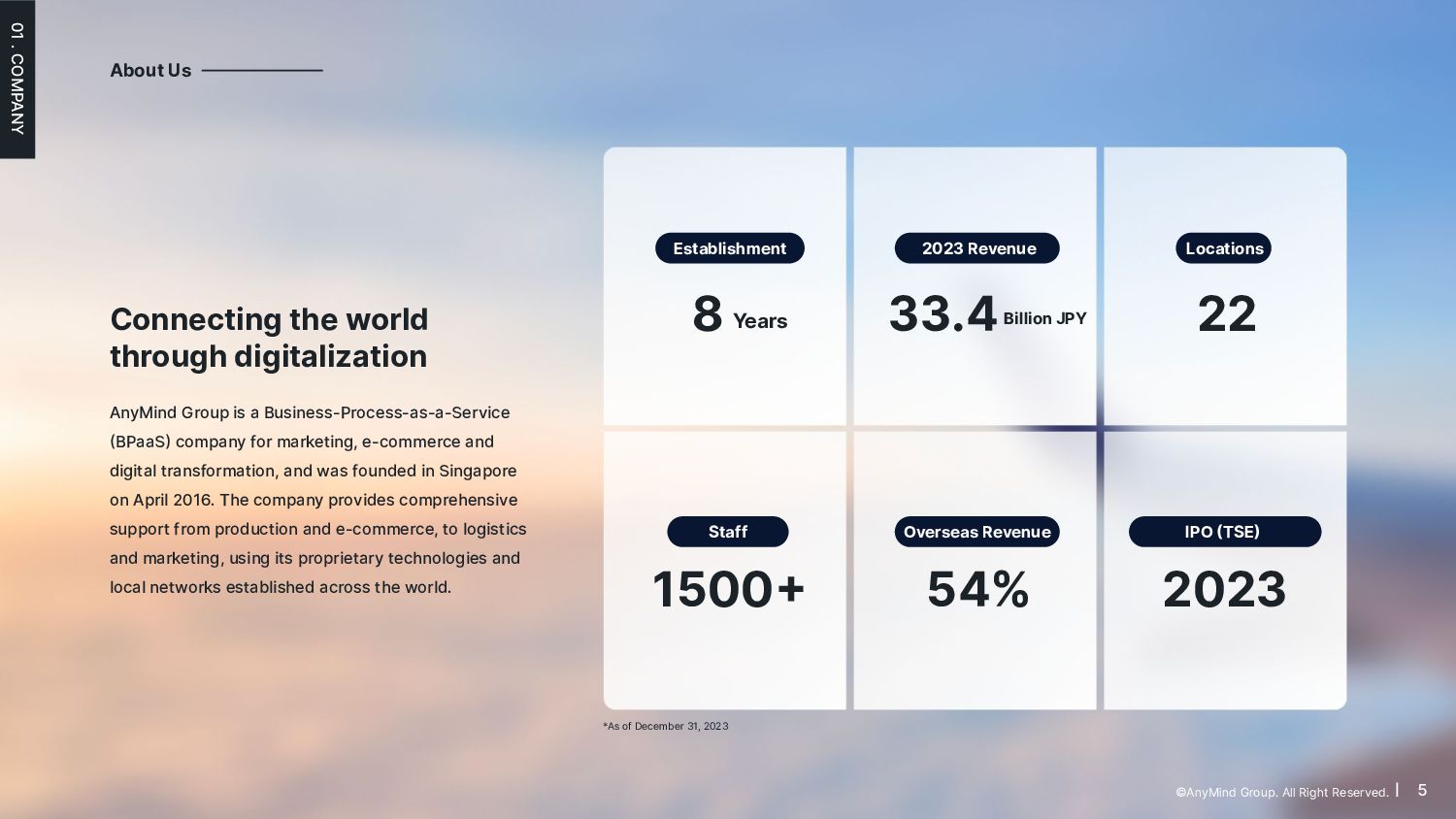
Task: Select the '2023 Revenue' pill label
Action: pos(977,248)
